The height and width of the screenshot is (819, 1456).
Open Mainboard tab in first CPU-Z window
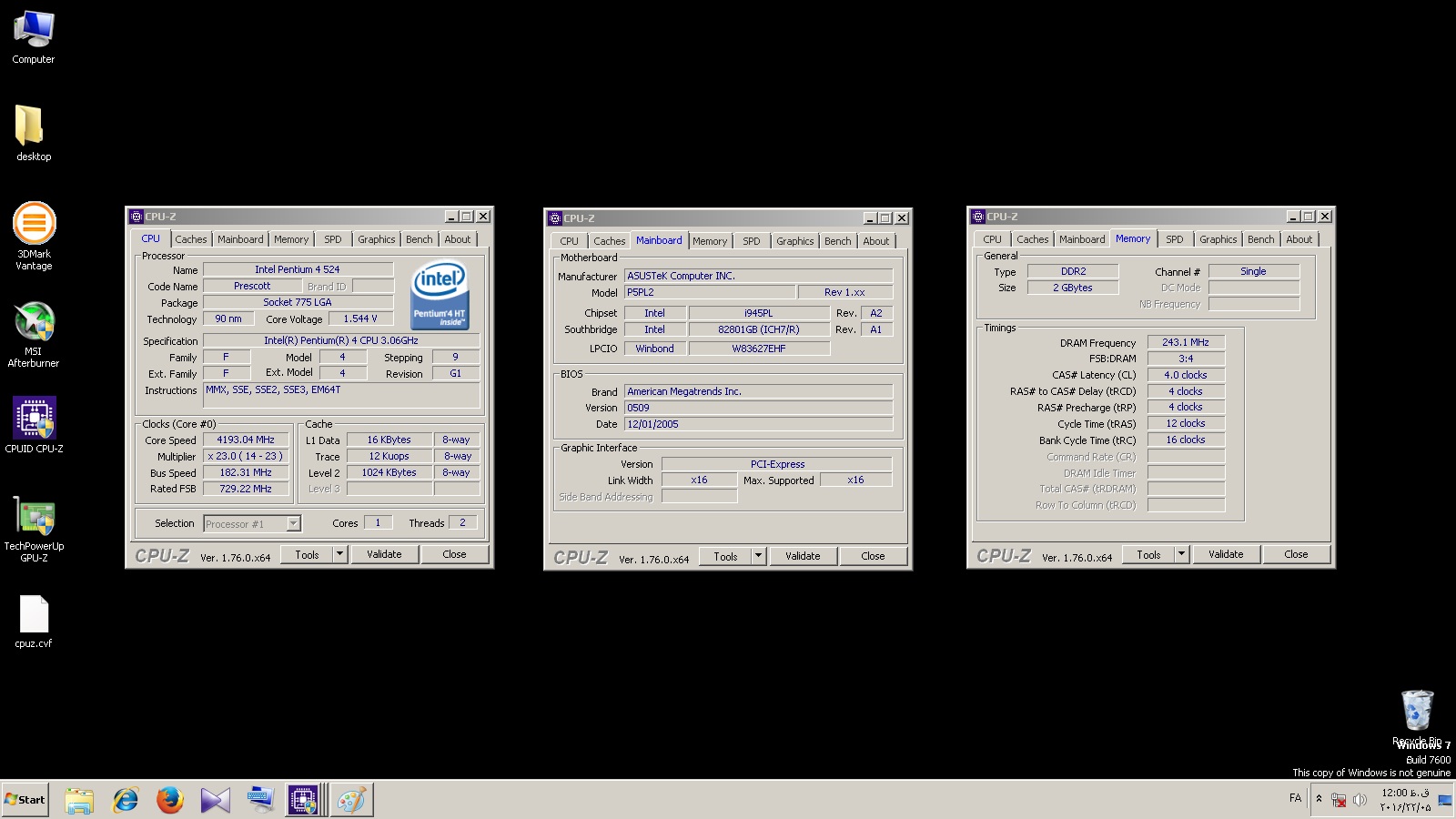point(240,239)
